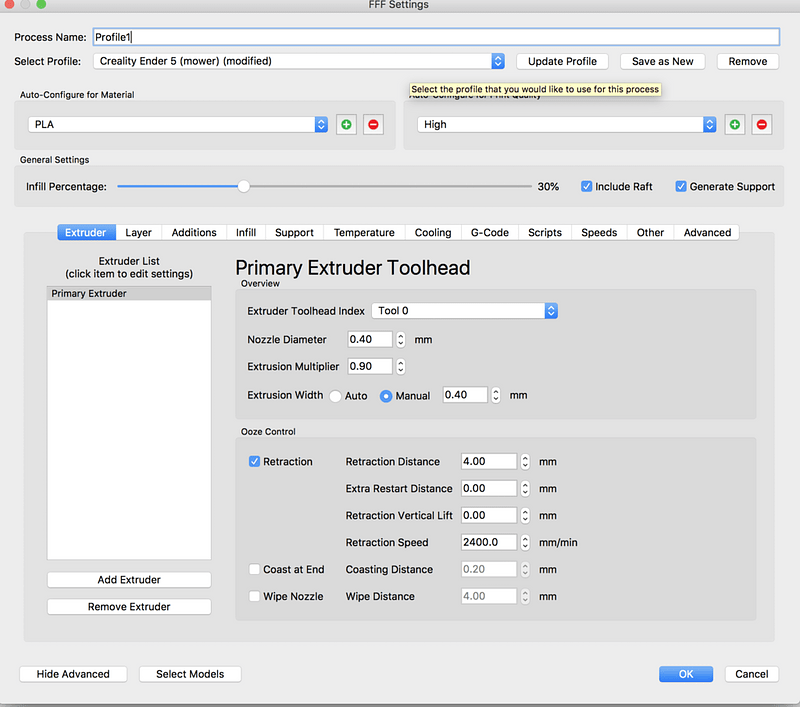Click Select Models button
Image resolution: width=800 pixels, height=707 pixels.
(x=190, y=674)
